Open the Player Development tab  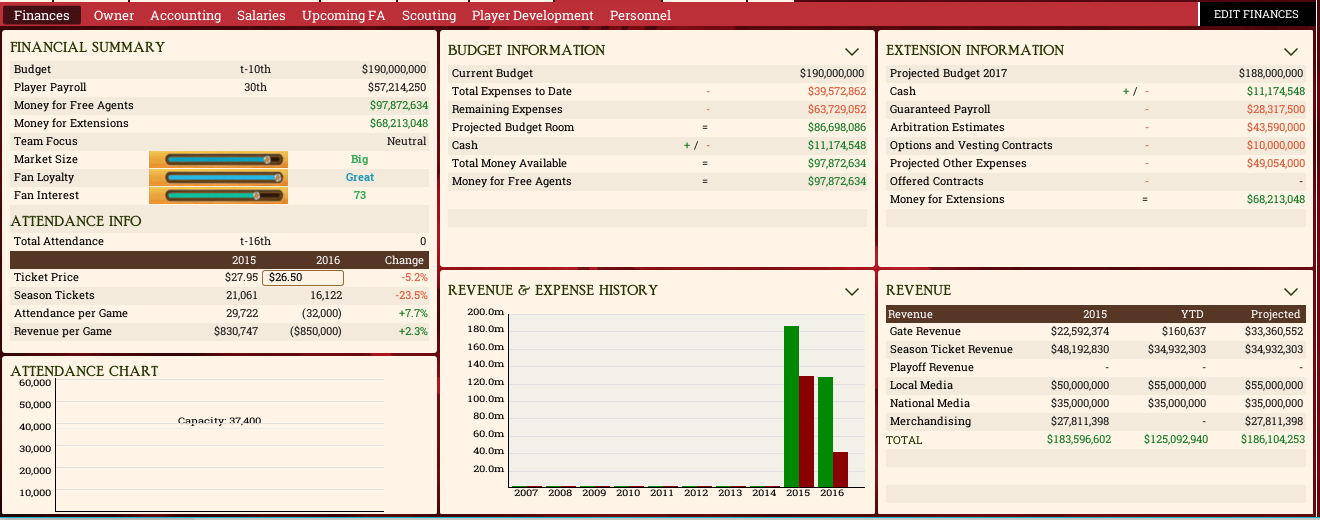click(532, 15)
